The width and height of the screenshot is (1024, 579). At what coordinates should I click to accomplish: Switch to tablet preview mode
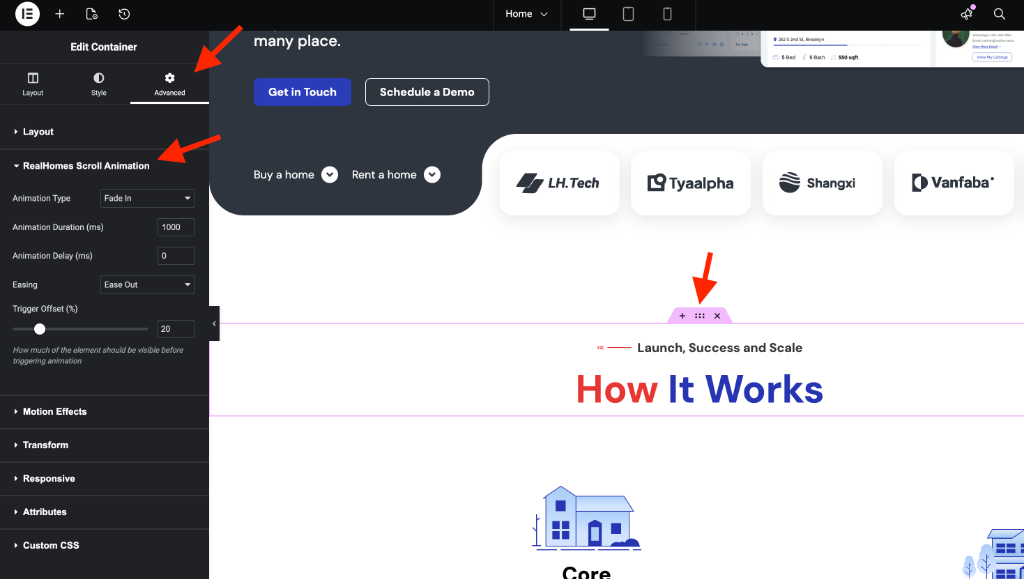(628, 14)
